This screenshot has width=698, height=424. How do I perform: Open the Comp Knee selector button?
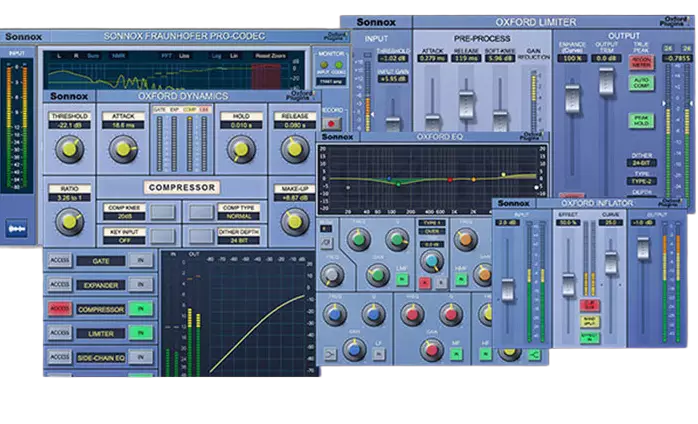163,212
